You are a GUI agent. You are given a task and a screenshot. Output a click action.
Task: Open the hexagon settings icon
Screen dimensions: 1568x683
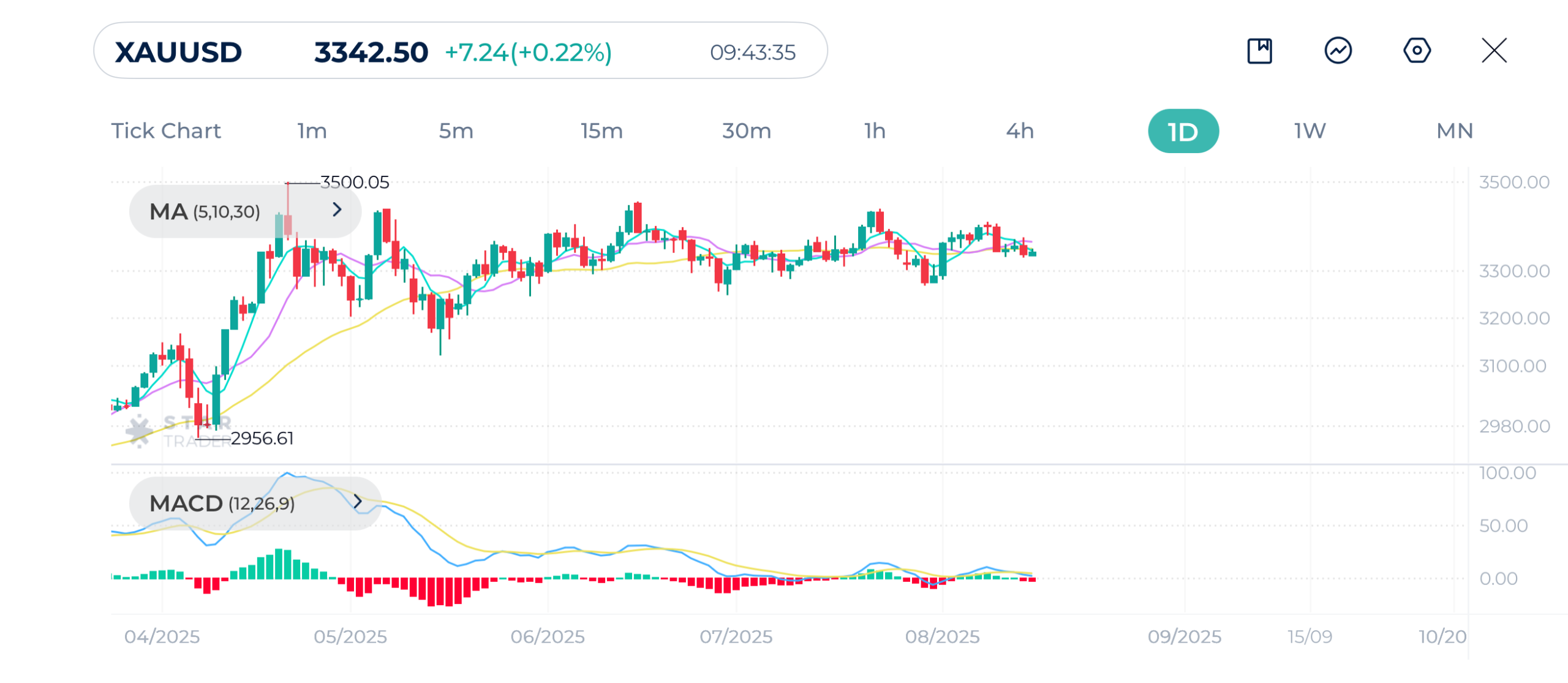click(1416, 51)
